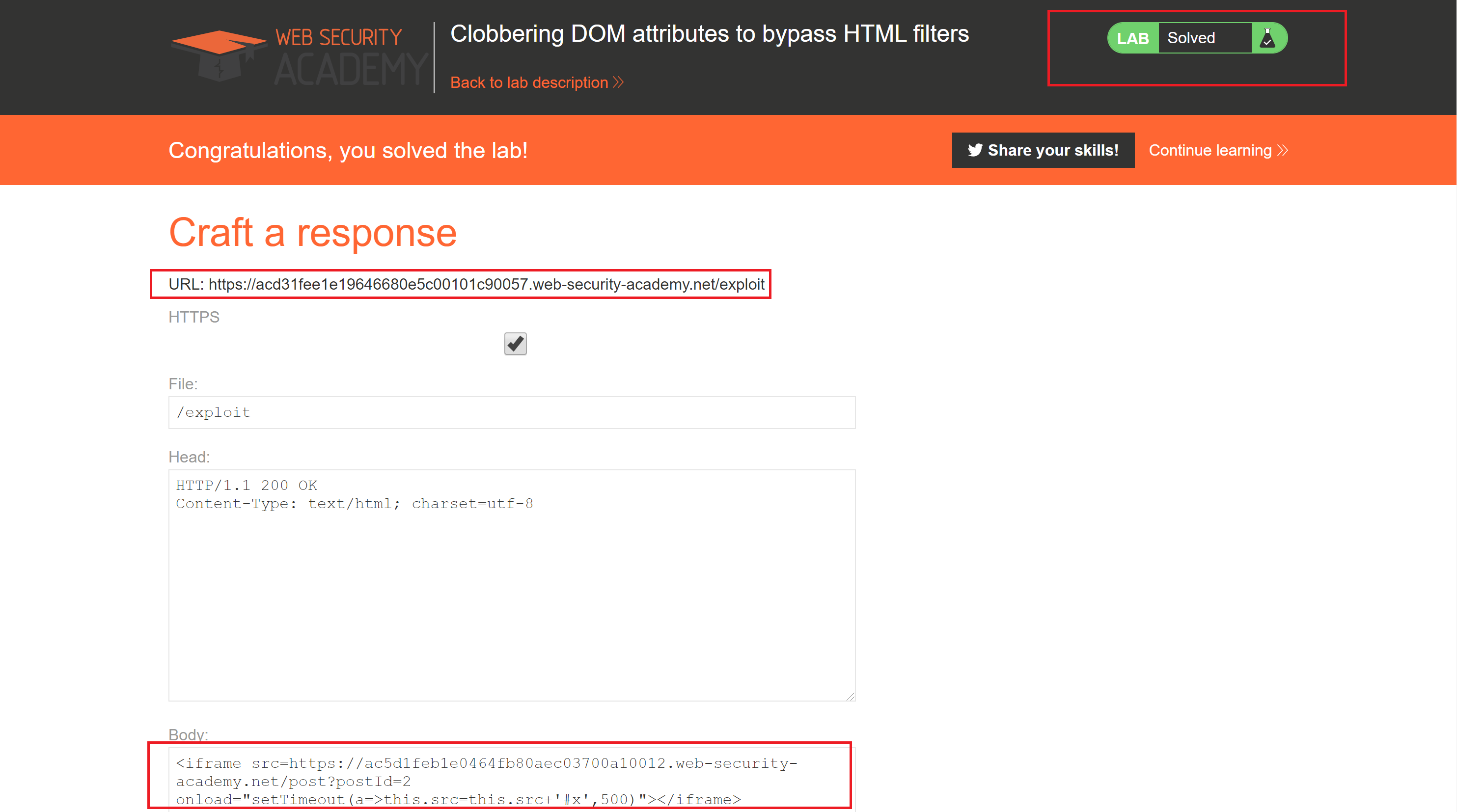Click the 'Congratulations, you solved the lab!' banner text

pos(348,150)
